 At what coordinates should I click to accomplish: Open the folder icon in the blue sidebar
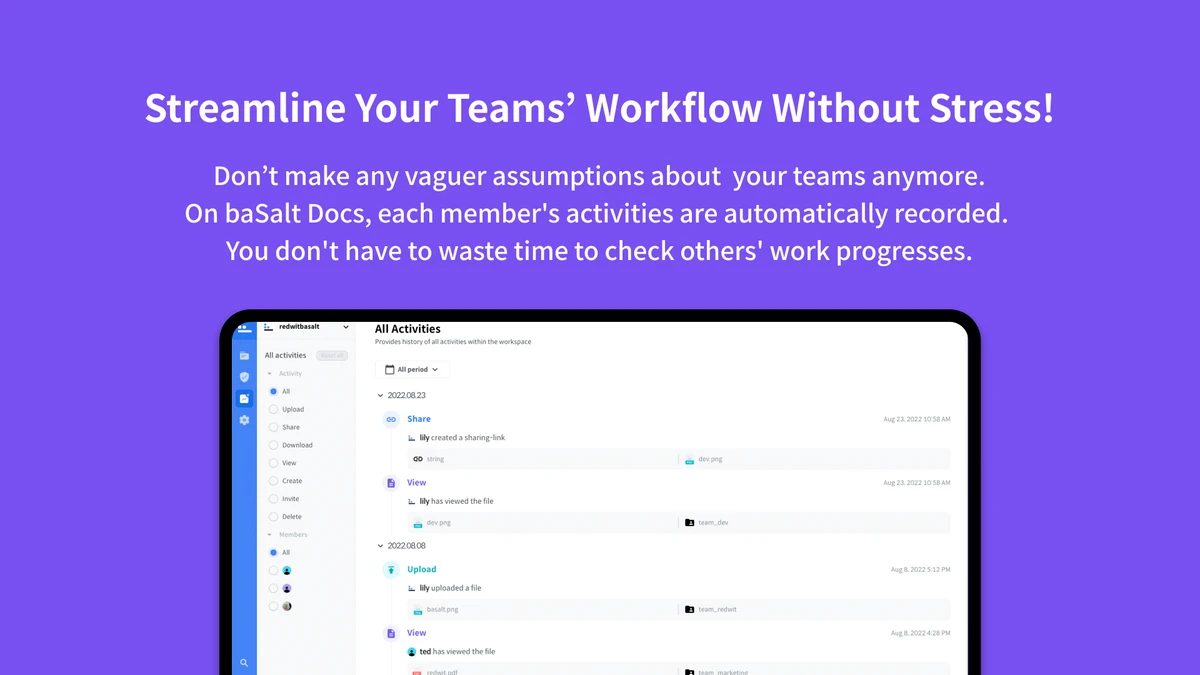pyautogui.click(x=244, y=355)
